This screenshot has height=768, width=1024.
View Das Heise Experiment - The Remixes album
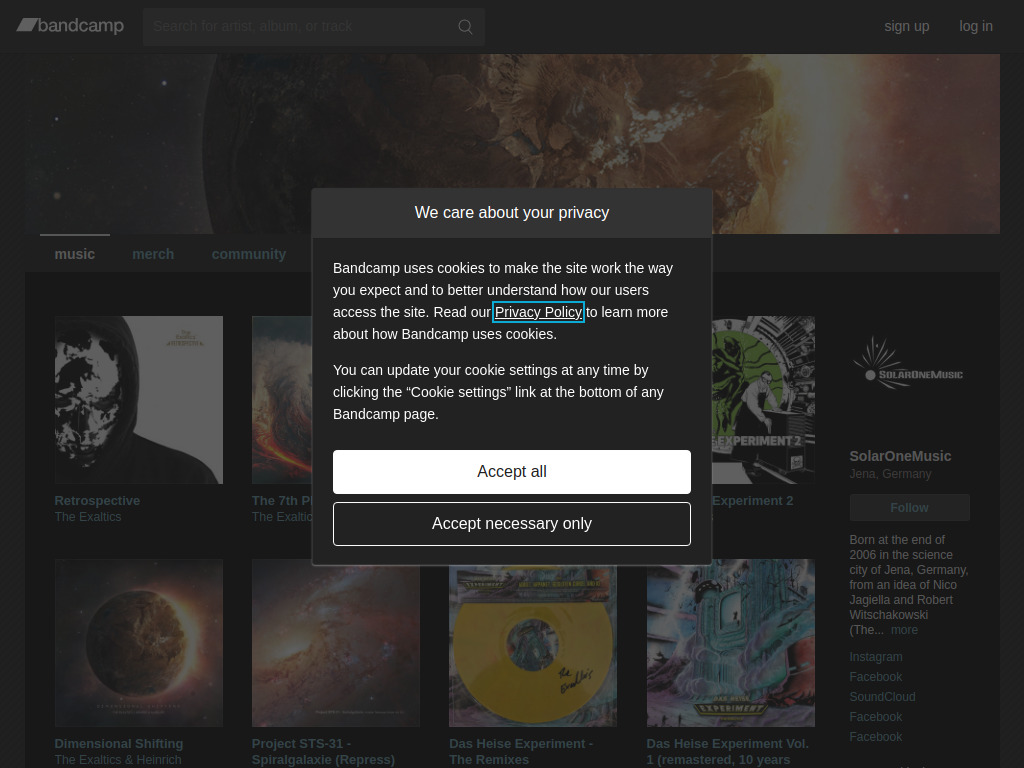pyautogui.click(x=532, y=643)
